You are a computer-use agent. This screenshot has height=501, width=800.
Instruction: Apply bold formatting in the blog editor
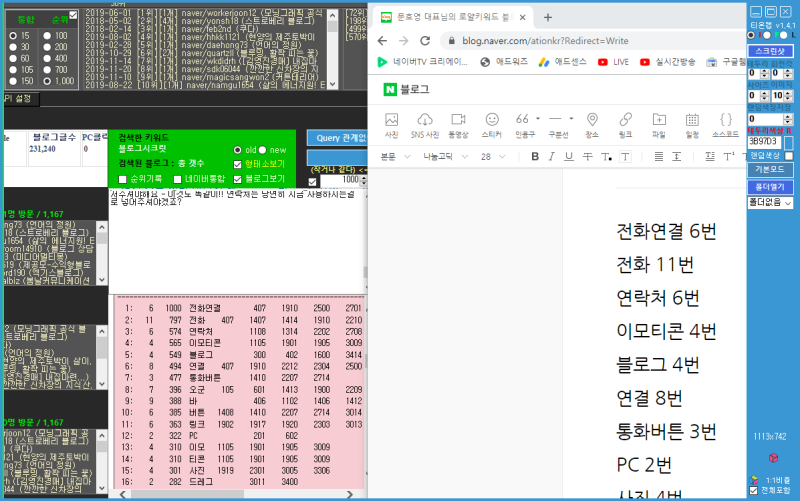pyautogui.click(x=535, y=157)
